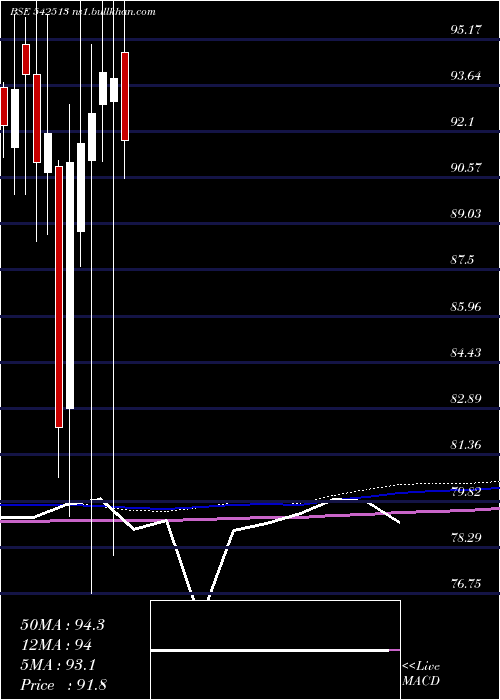Image resolution: width=500 pixels, height=700 pixels.
Task: Click the 93.64 price axis label
Action: click(x=467, y=76)
